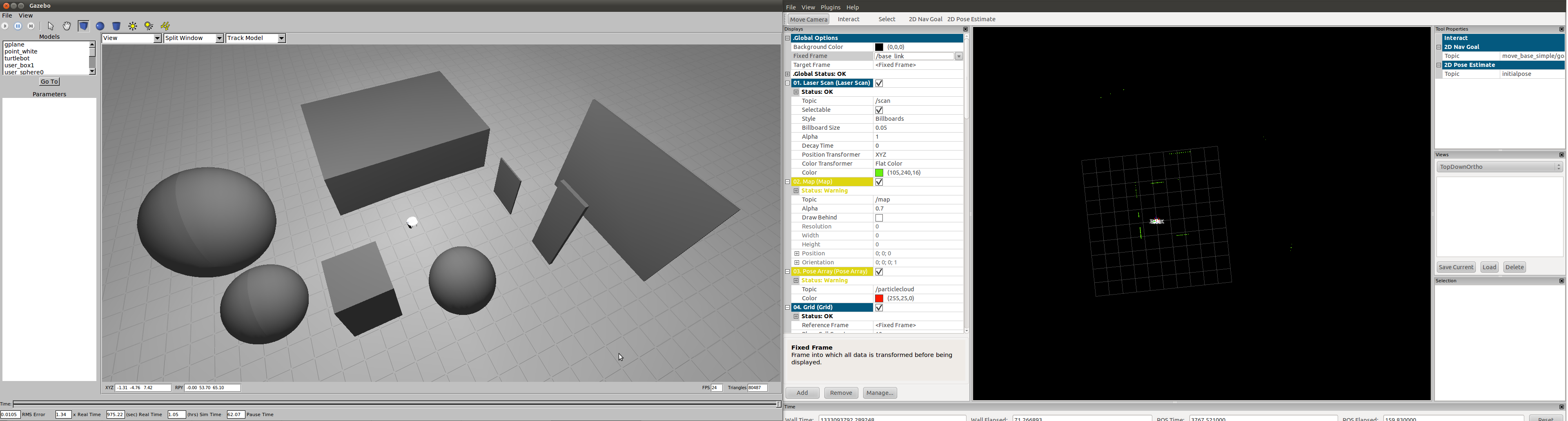Select Move Camera tool in RViz
1568x421 pixels.
point(808,20)
